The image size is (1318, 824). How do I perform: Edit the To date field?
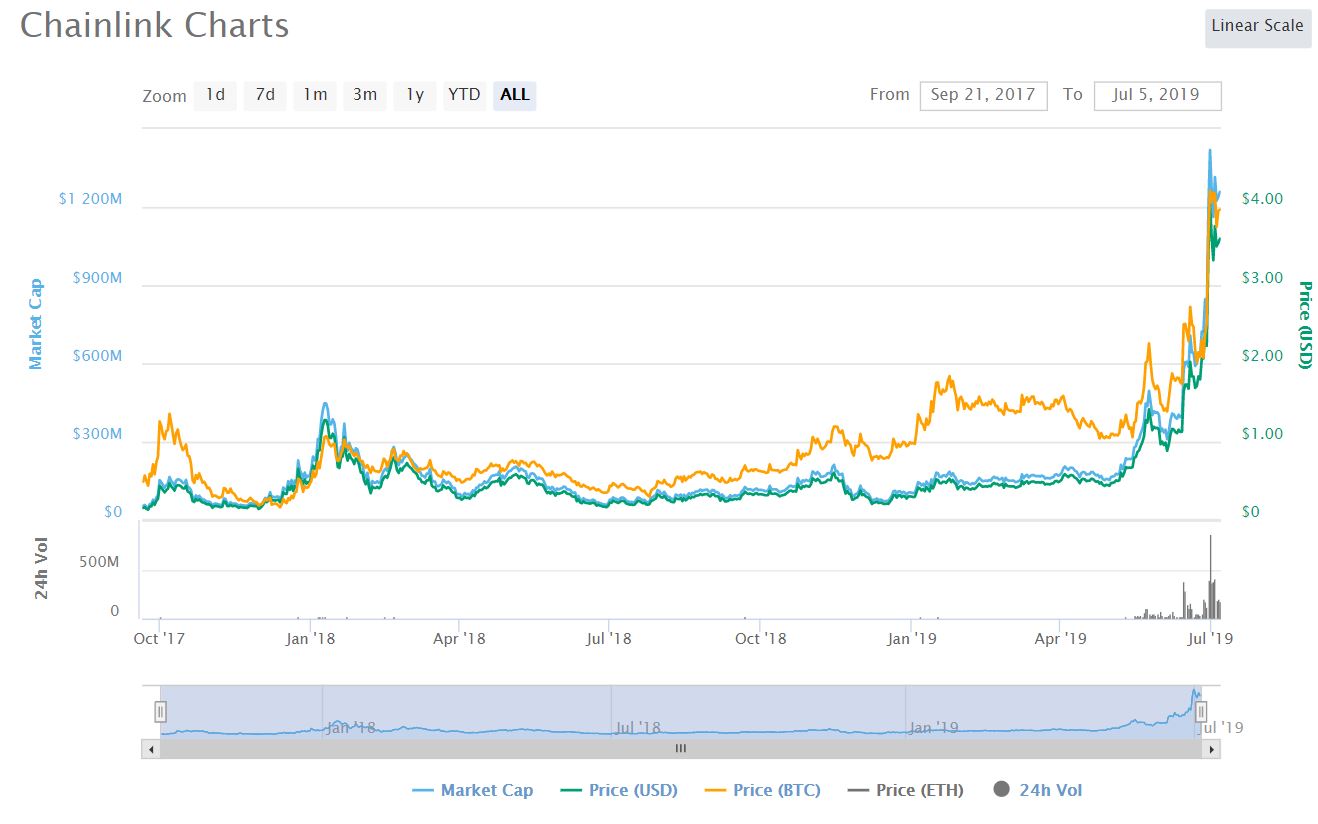point(1158,96)
